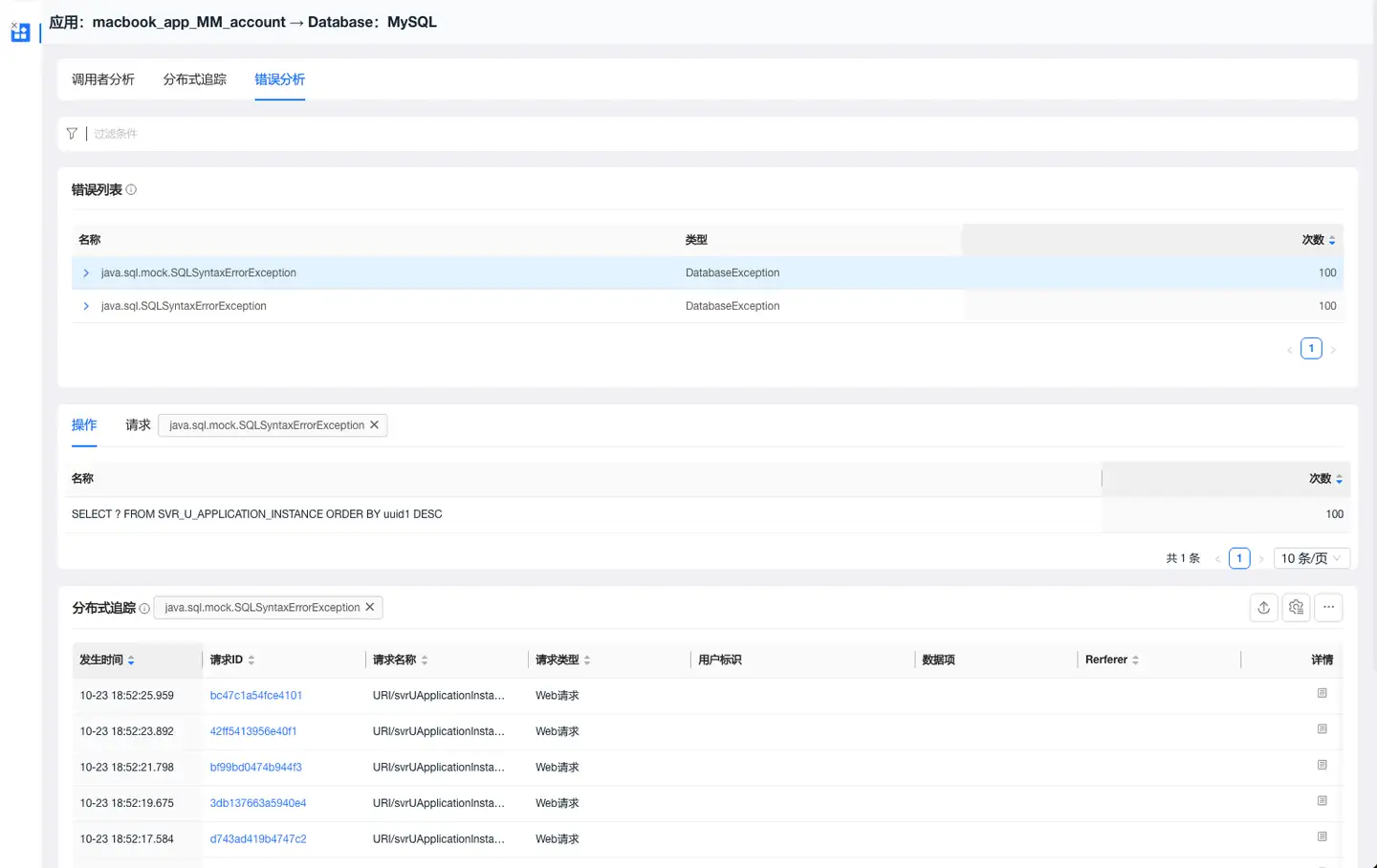Open the 10 条/页 page size dropdown
The height and width of the screenshot is (868, 1377).
[1311, 559]
